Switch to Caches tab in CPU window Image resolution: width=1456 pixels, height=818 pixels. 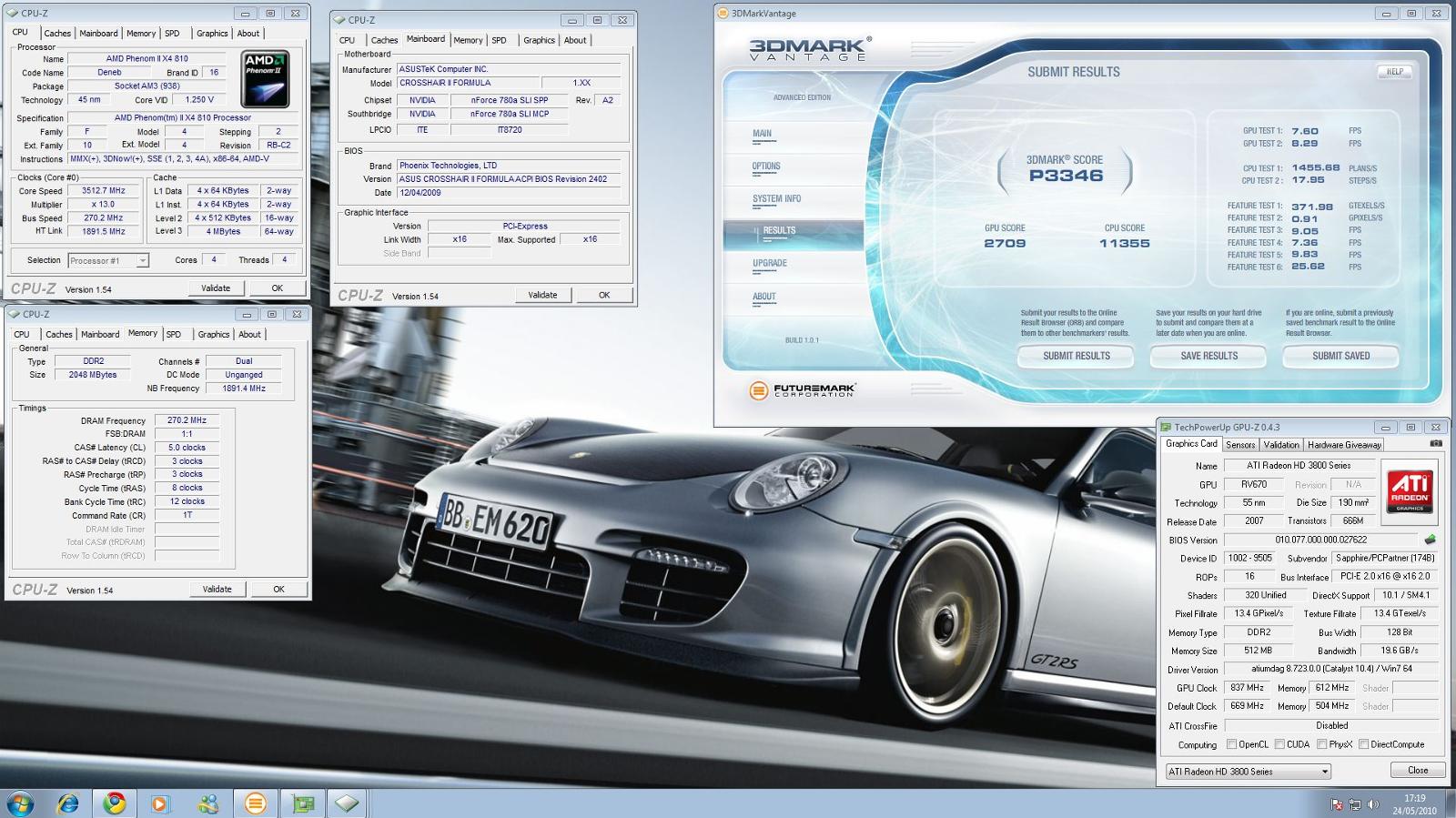coord(57,34)
